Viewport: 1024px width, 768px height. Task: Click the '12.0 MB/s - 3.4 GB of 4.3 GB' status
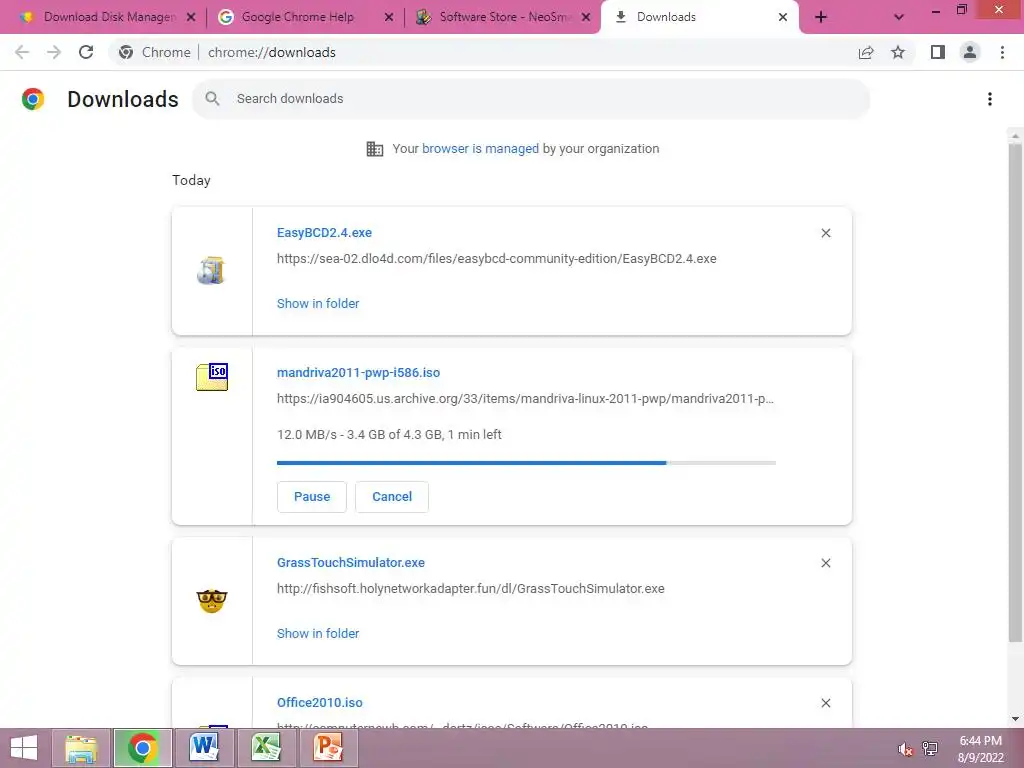(389, 435)
